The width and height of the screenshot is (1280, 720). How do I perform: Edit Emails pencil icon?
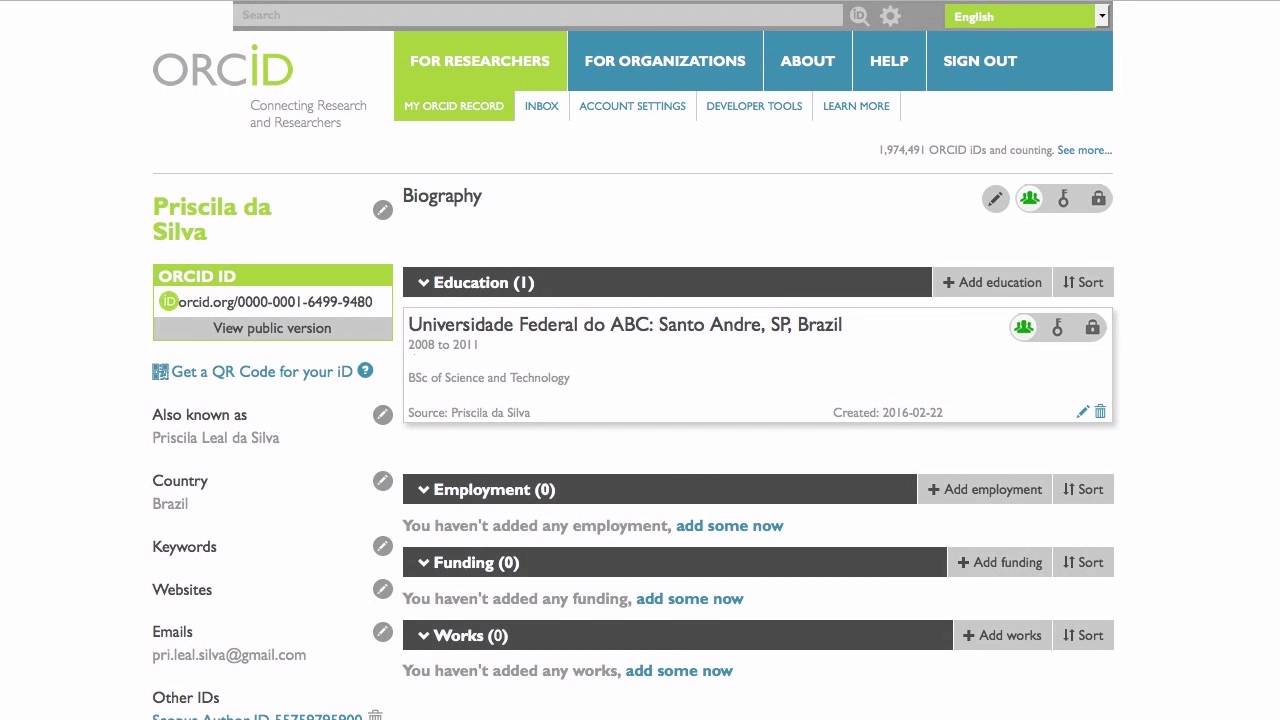[x=383, y=632]
